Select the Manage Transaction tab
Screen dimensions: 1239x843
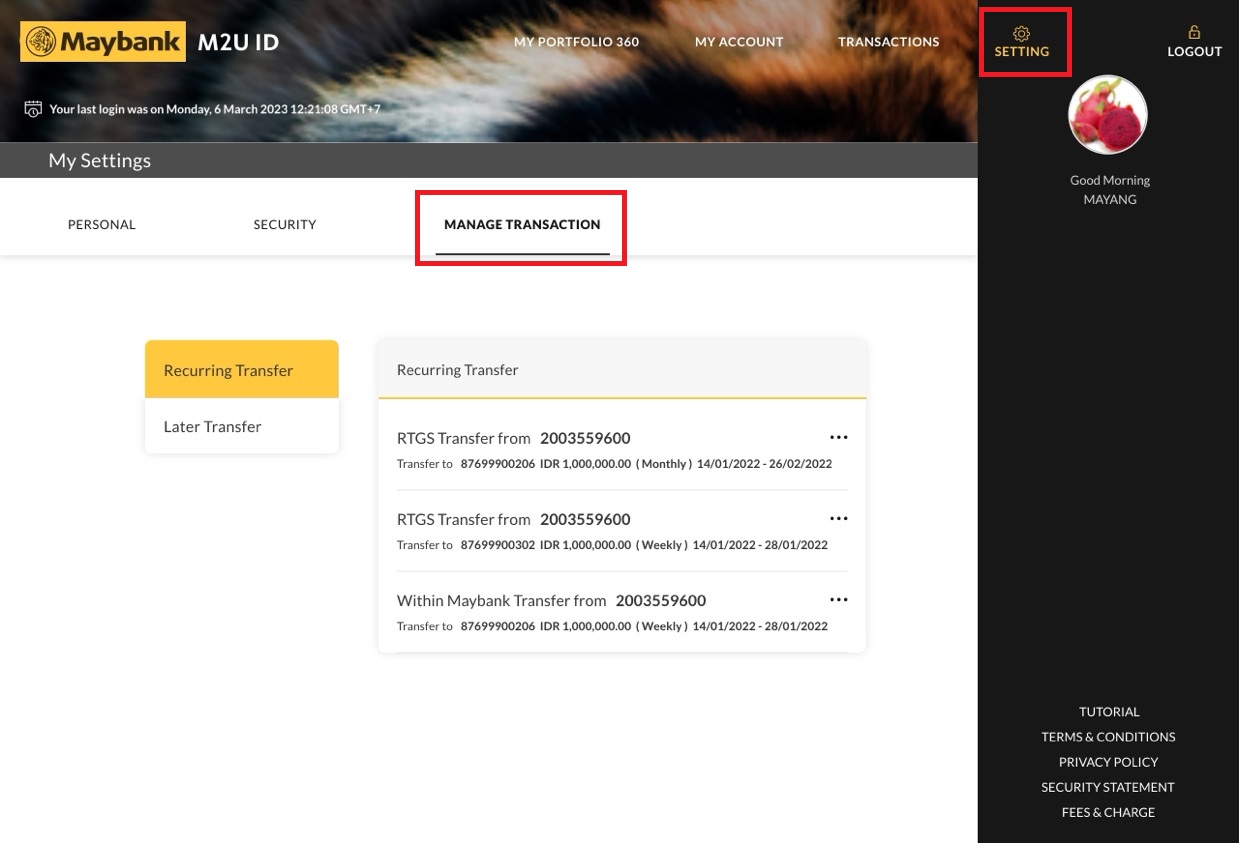522,225
